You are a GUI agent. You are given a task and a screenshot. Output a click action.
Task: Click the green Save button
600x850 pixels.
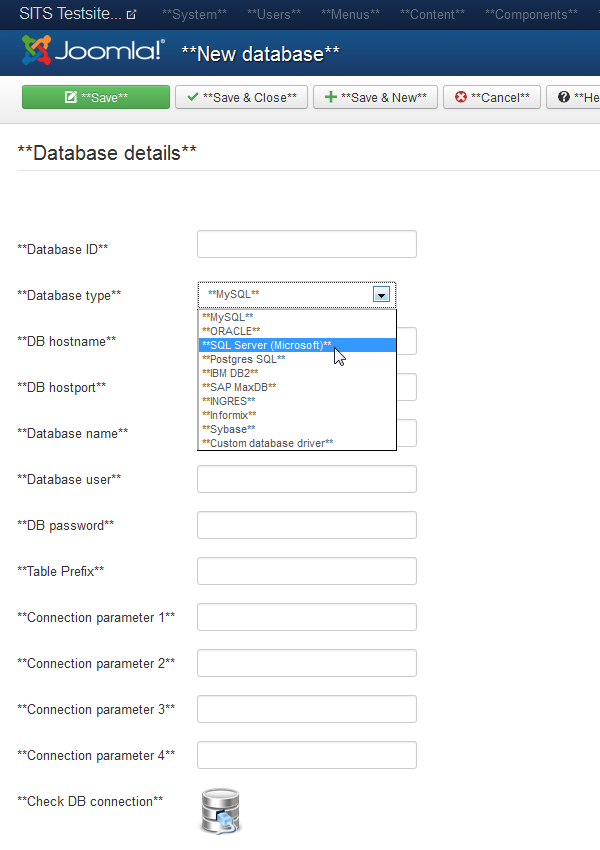tap(96, 97)
